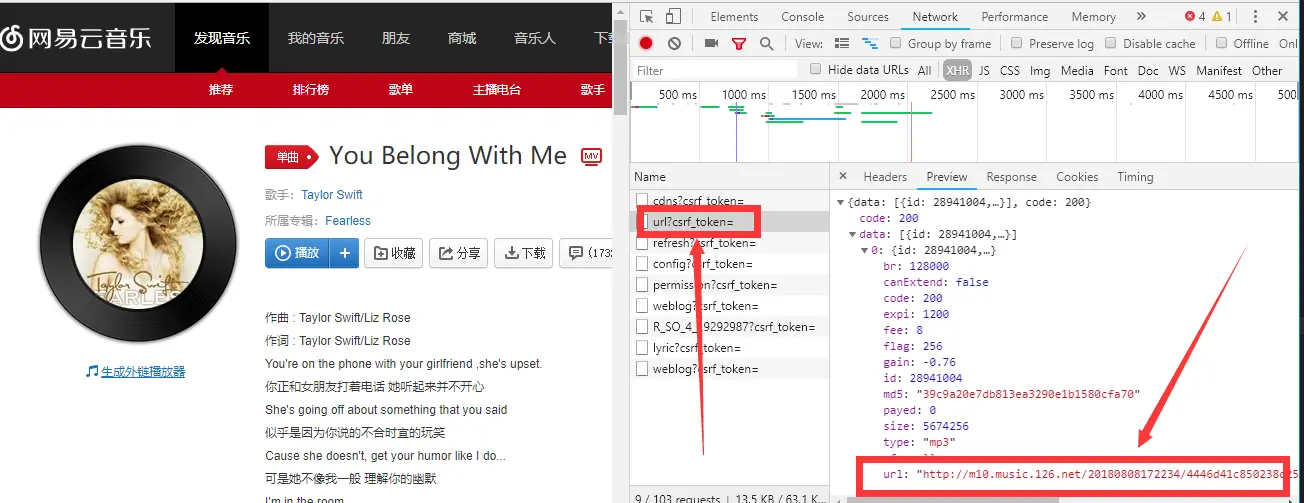
Task: Collapse the data array triangle
Action: (852, 234)
